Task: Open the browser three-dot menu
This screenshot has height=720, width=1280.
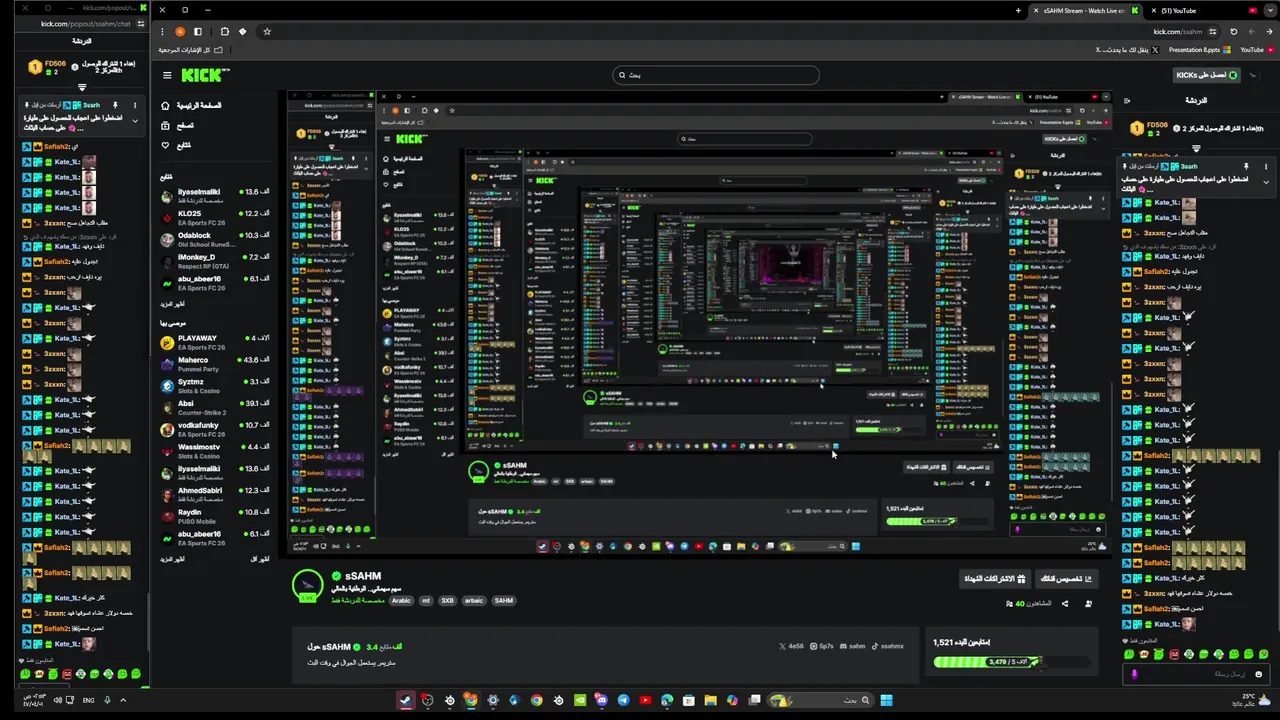Action: click(162, 31)
